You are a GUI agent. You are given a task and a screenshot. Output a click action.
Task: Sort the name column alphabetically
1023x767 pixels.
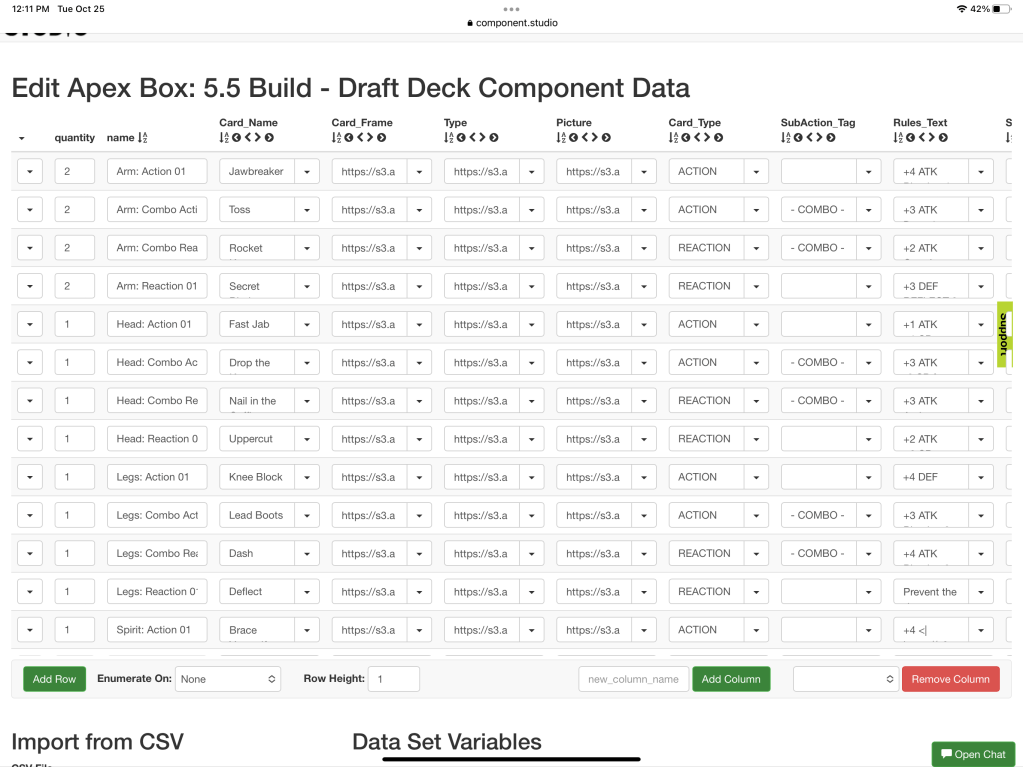click(x=142, y=138)
